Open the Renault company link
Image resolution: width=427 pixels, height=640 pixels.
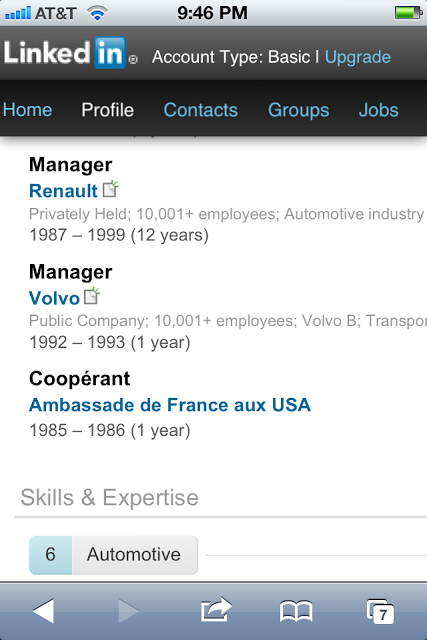[63, 191]
